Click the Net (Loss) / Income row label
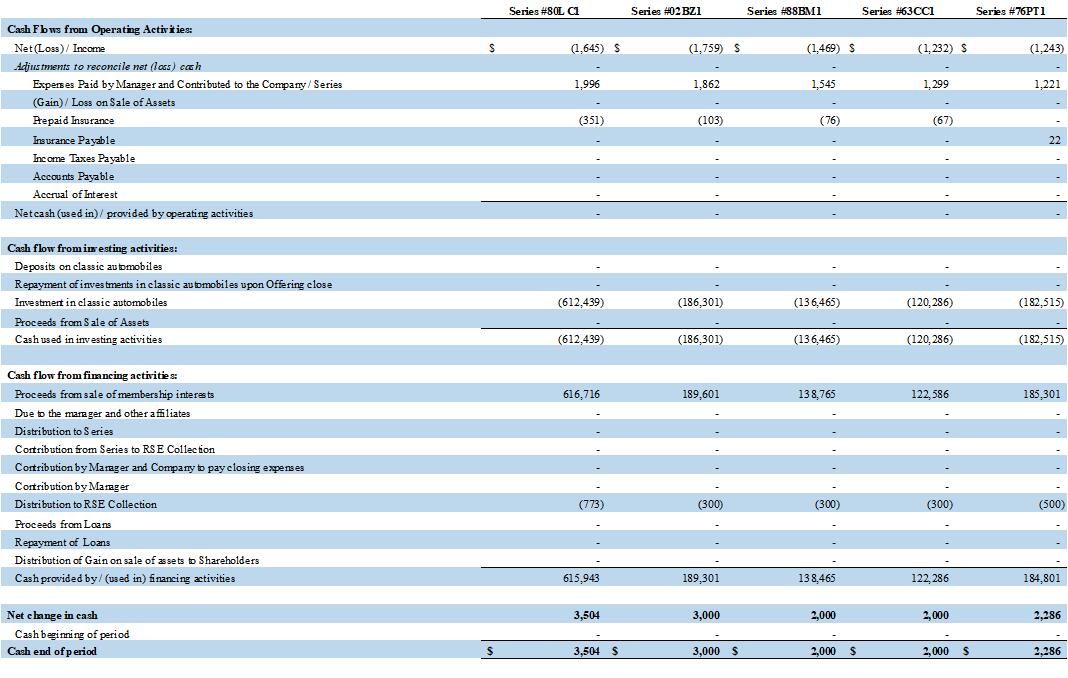The image size is (1068, 678). 60,48
